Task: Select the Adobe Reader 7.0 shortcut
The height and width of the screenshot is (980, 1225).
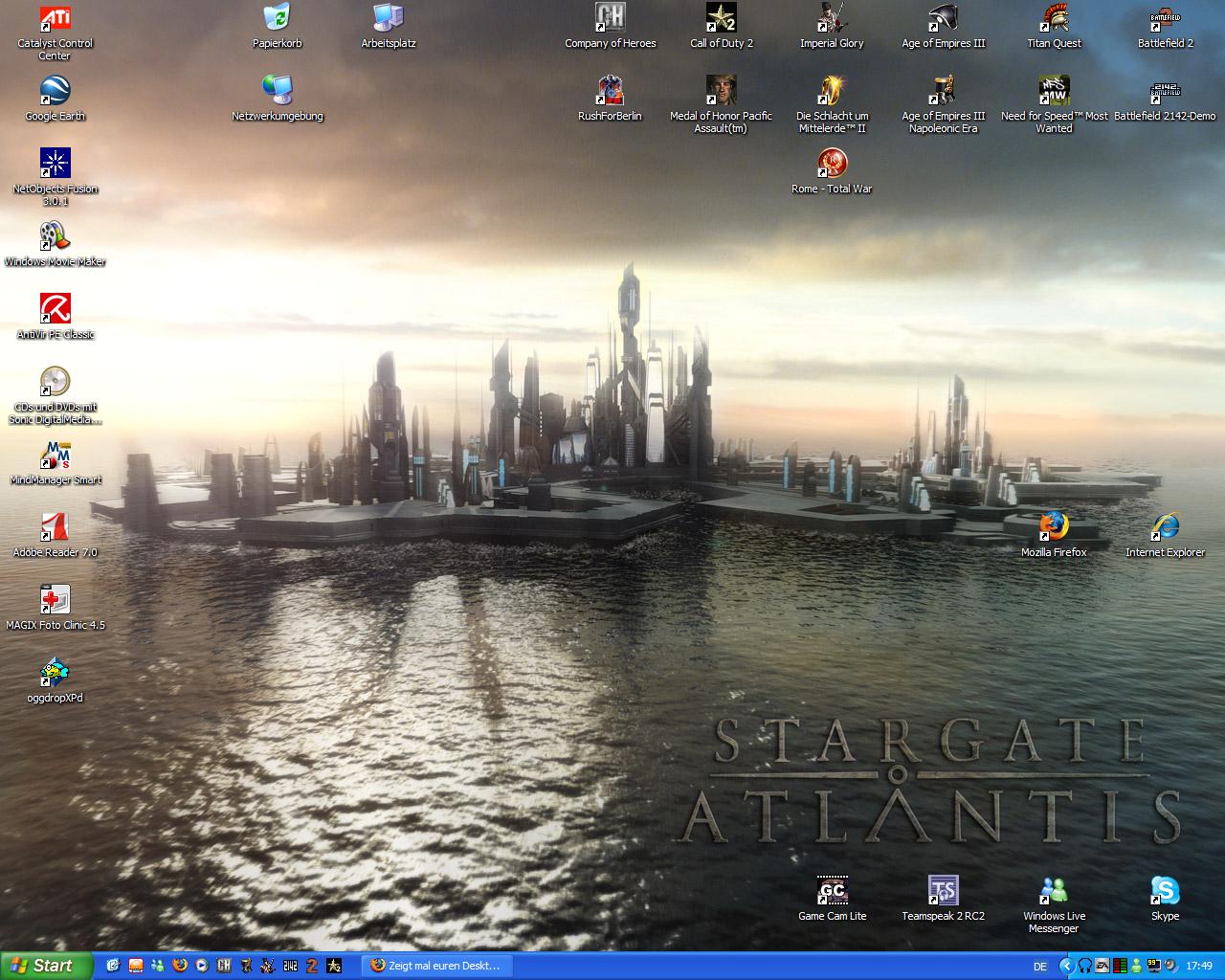Action: (55, 527)
